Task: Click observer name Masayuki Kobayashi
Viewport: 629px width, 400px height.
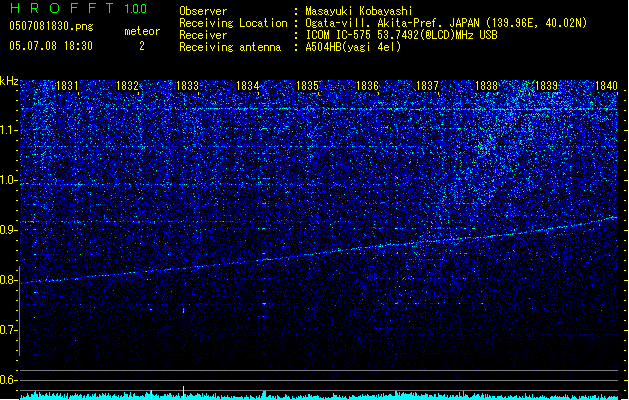Action: pyautogui.click(x=359, y=11)
